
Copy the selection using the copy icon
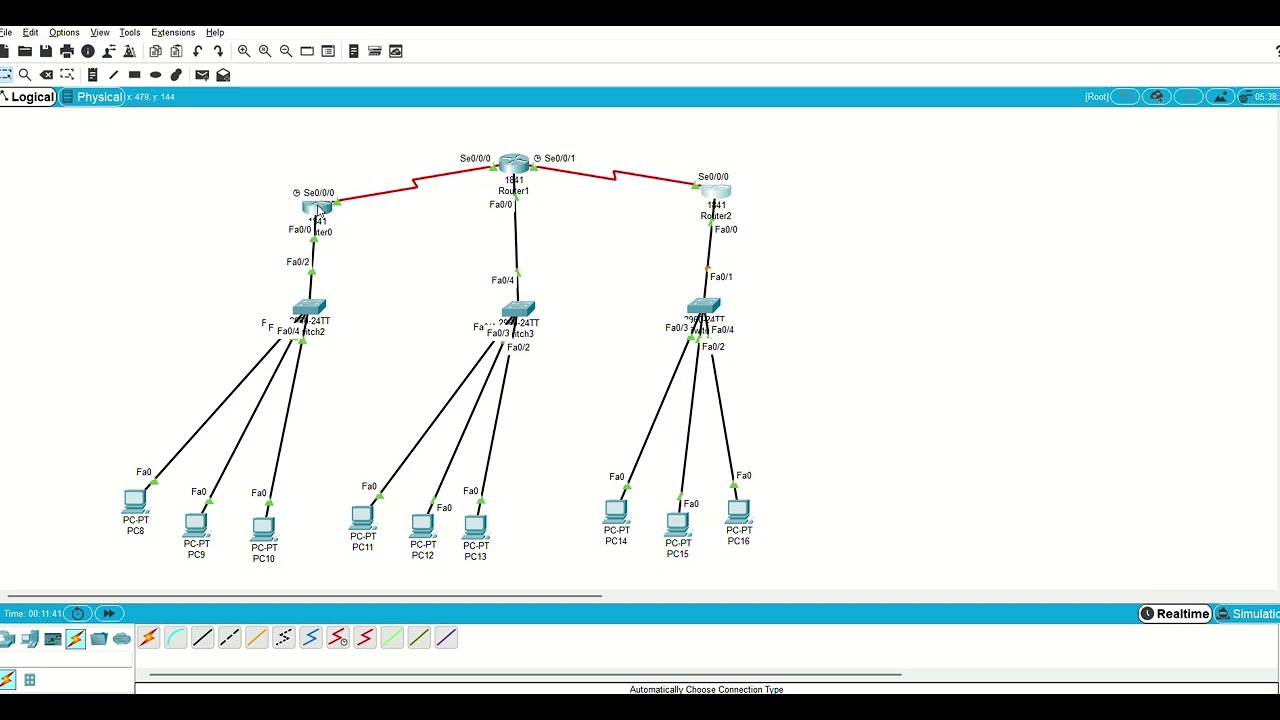[155, 51]
